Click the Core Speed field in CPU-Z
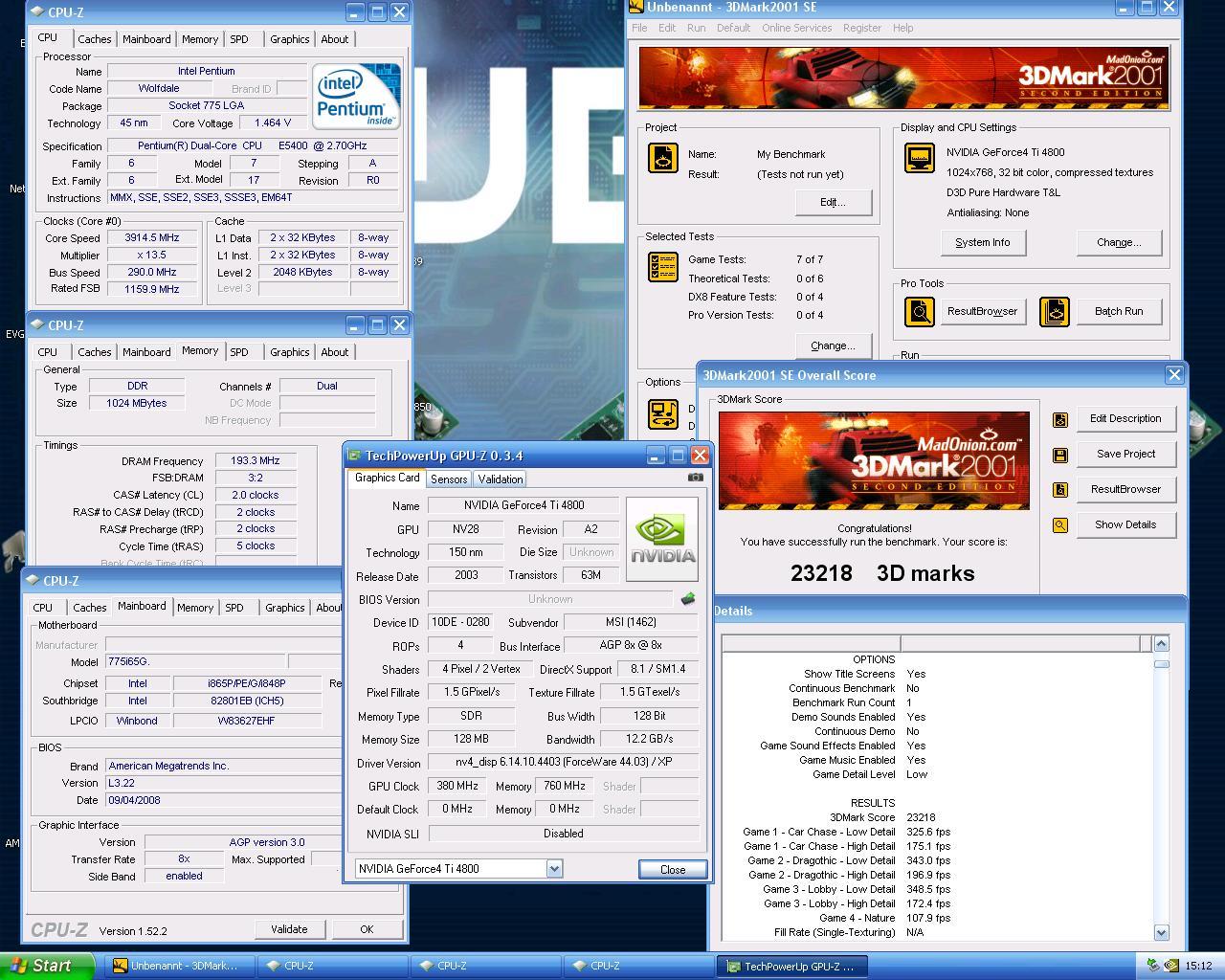Image resolution: width=1225 pixels, height=980 pixels. (x=152, y=237)
